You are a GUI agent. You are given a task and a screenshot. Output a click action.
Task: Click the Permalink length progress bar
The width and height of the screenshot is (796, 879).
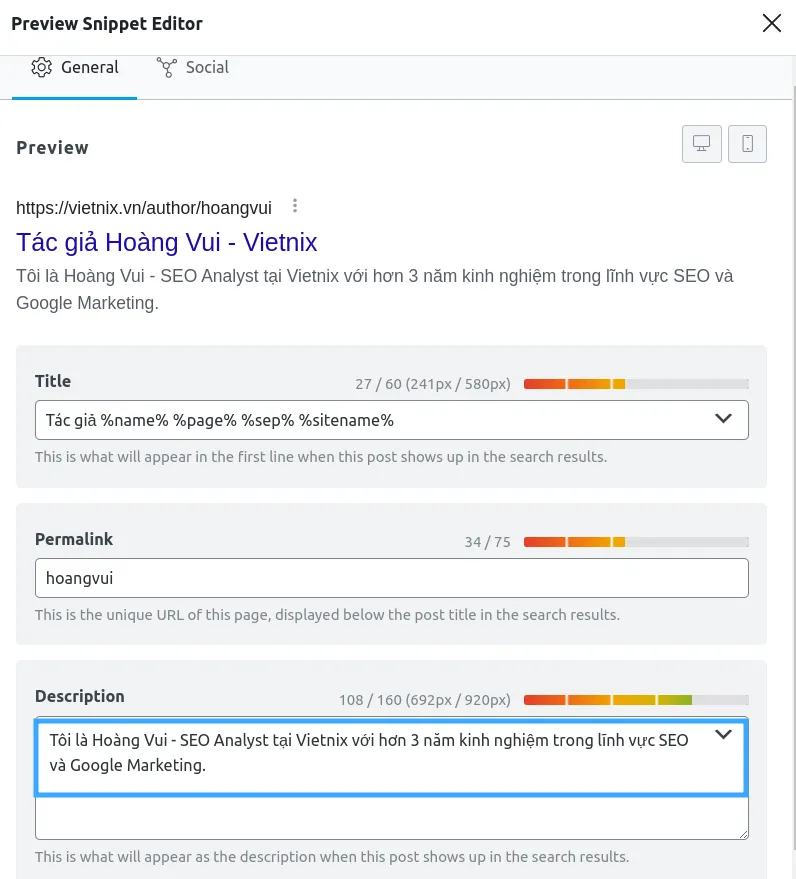point(636,542)
